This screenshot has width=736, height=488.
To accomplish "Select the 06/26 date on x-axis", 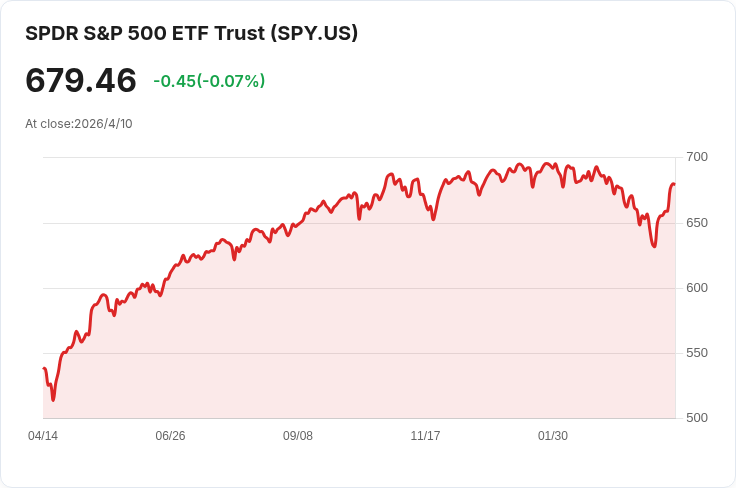I will point(170,436).
